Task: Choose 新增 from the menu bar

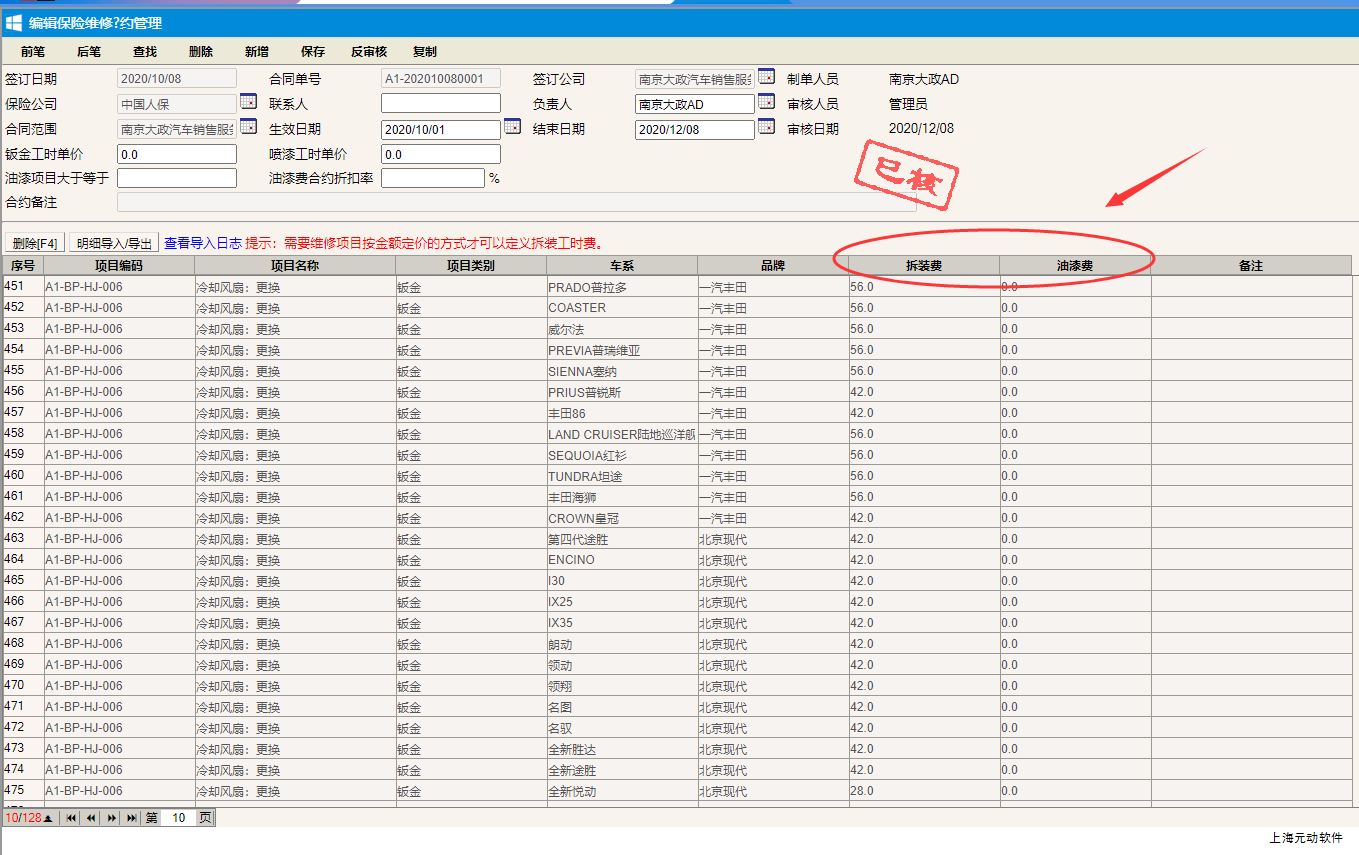Action: pyautogui.click(x=256, y=52)
